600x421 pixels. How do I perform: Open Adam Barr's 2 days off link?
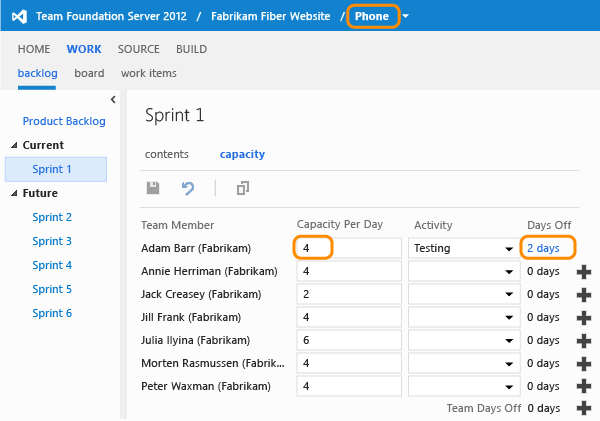(x=550, y=247)
